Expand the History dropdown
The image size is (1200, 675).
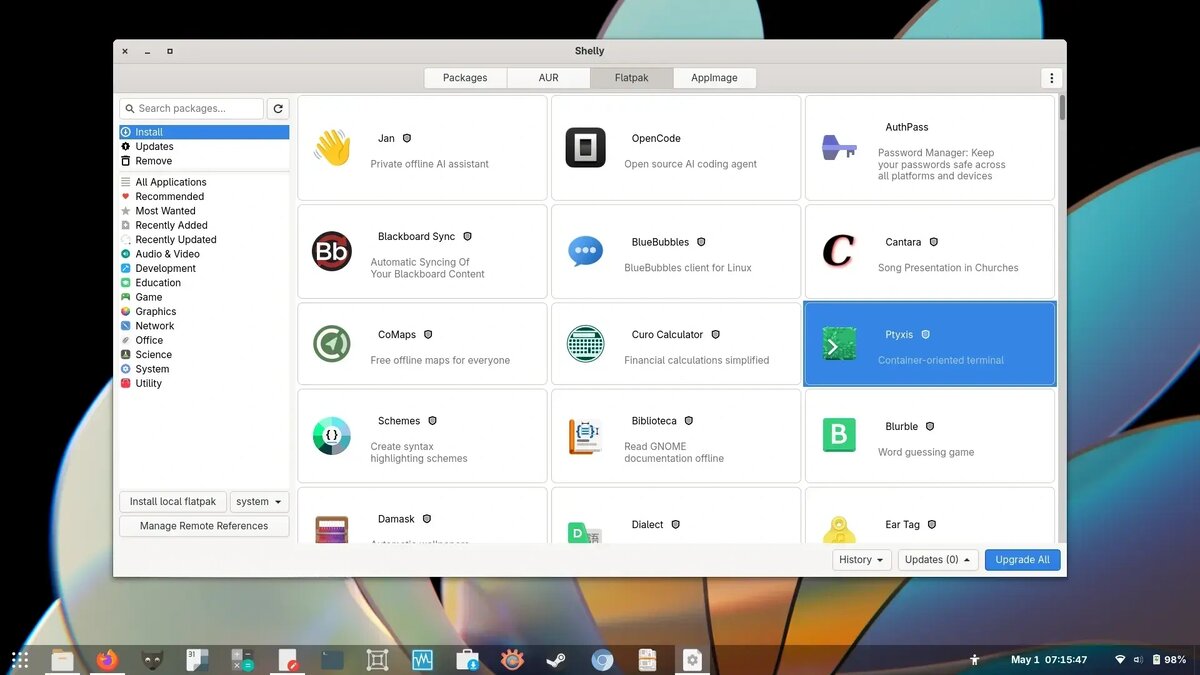[862, 560]
